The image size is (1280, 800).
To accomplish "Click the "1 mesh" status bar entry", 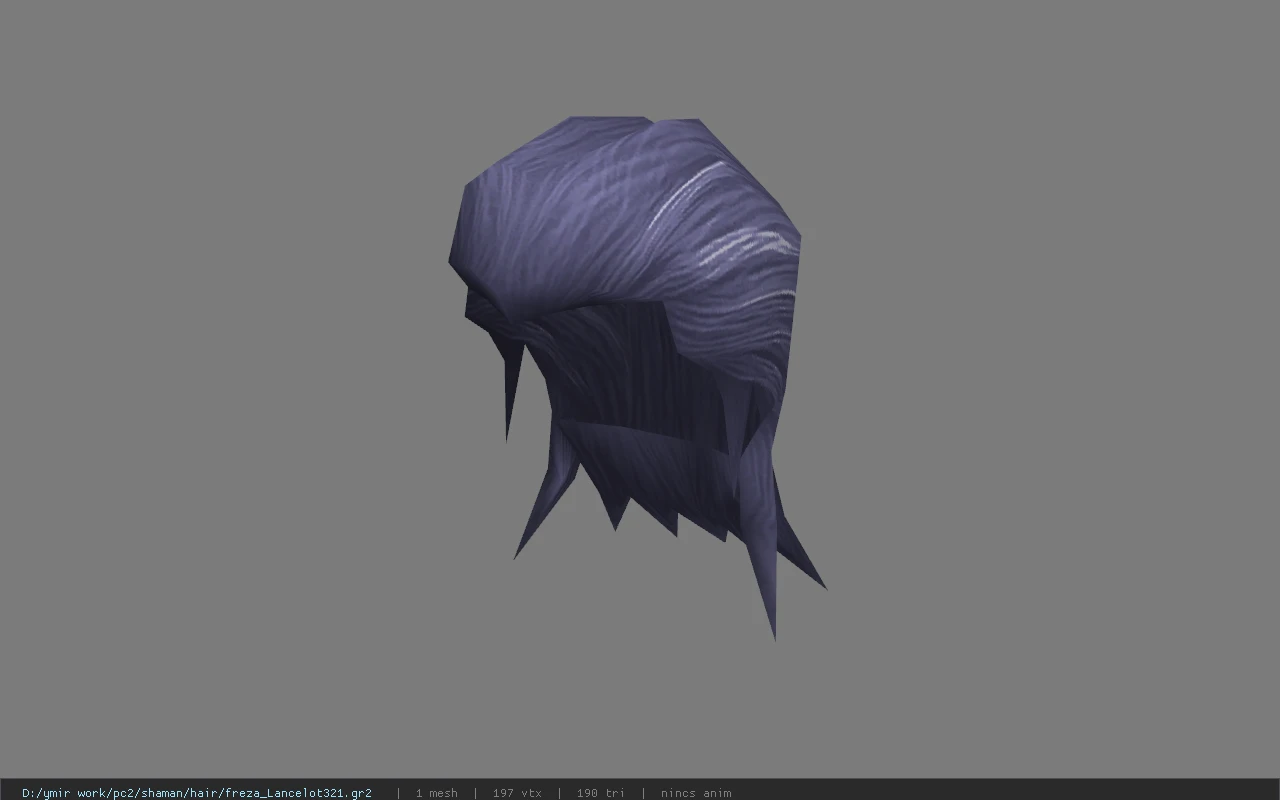I will 436,792.
